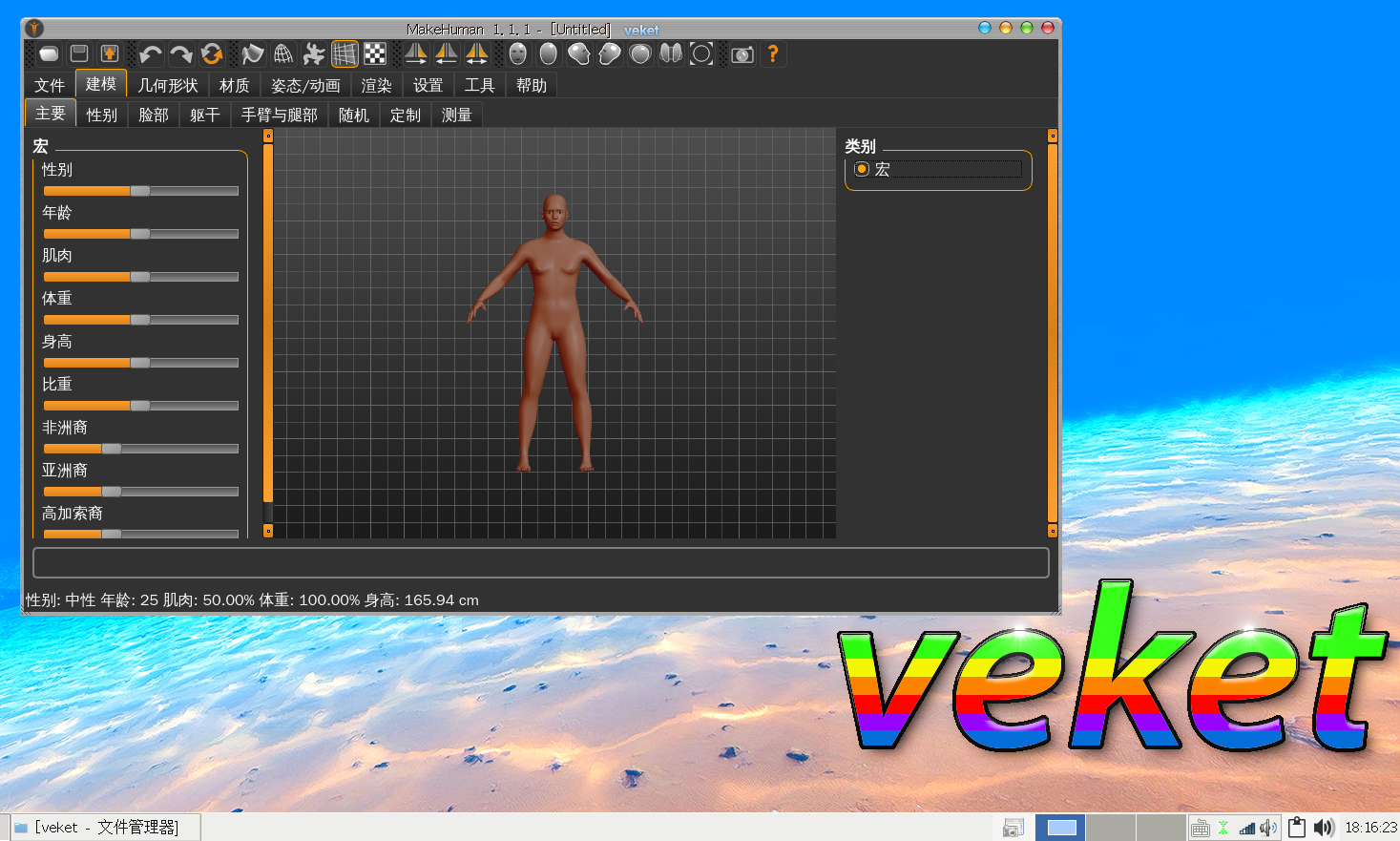Open the 手臂与腿部 sub-tab
Image resolution: width=1400 pixels, height=841 pixels.
click(x=280, y=116)
